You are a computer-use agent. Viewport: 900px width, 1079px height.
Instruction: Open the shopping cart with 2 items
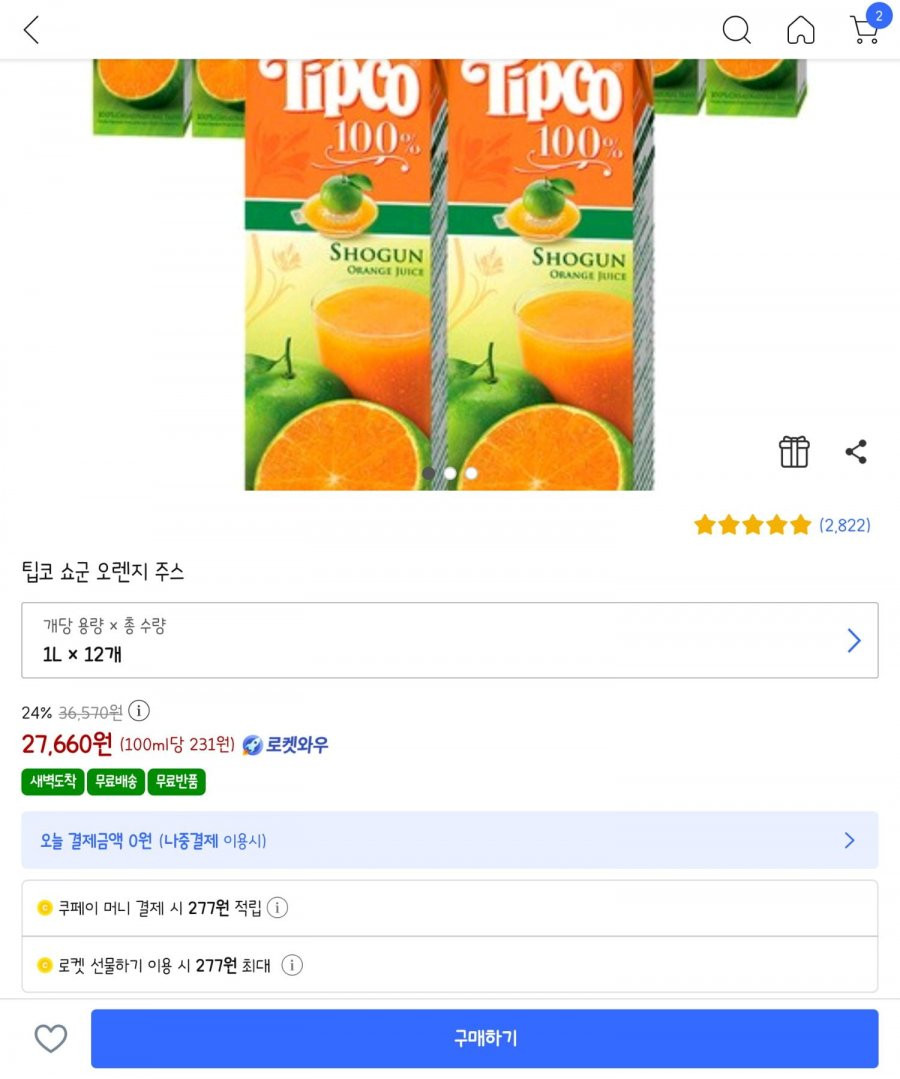[867, 26]
